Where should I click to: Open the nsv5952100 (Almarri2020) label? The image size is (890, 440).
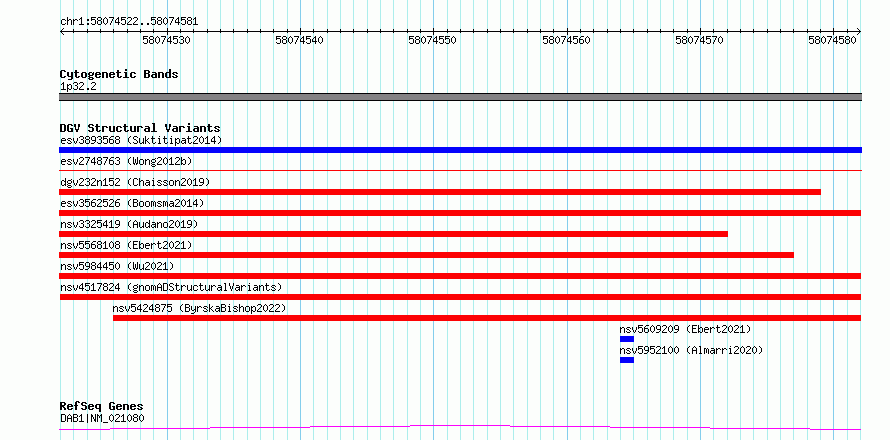[691, 350]
